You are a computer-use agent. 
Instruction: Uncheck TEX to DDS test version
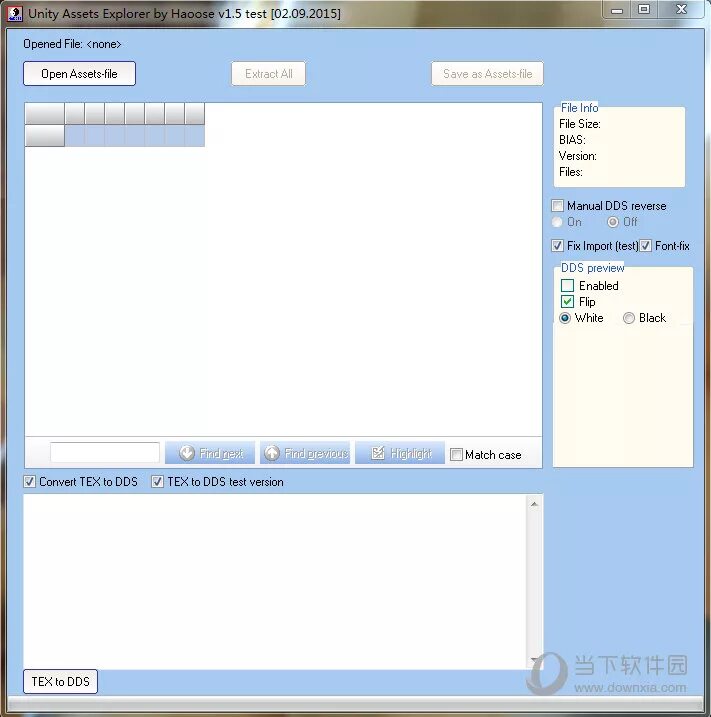click(x=157, y=482)
